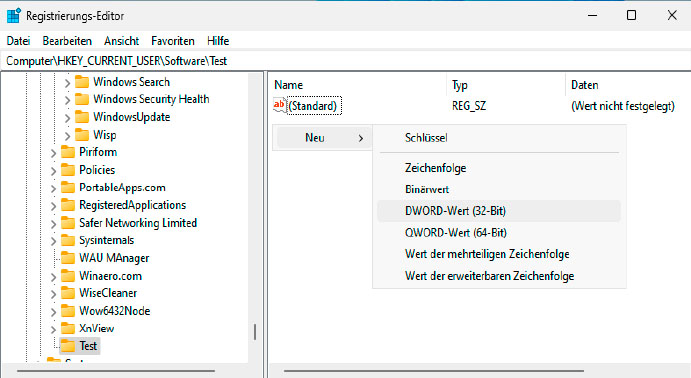The height and width of the screenshot is (378, 691).
Task: Expand the Wow6432Node key
Action: [x=53, y=312]
